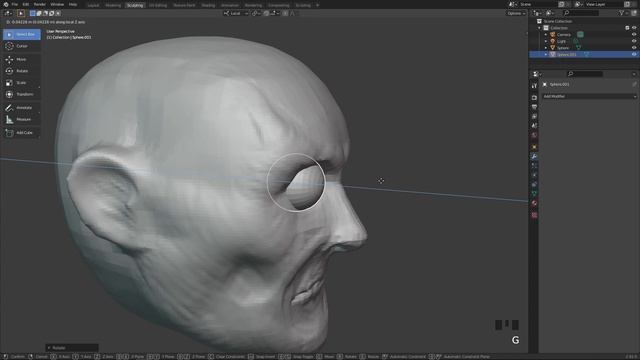Viewport: 640px width, 360px height.
Task: Toggle the pin icon beside Sphere.001
Action: 634,84
